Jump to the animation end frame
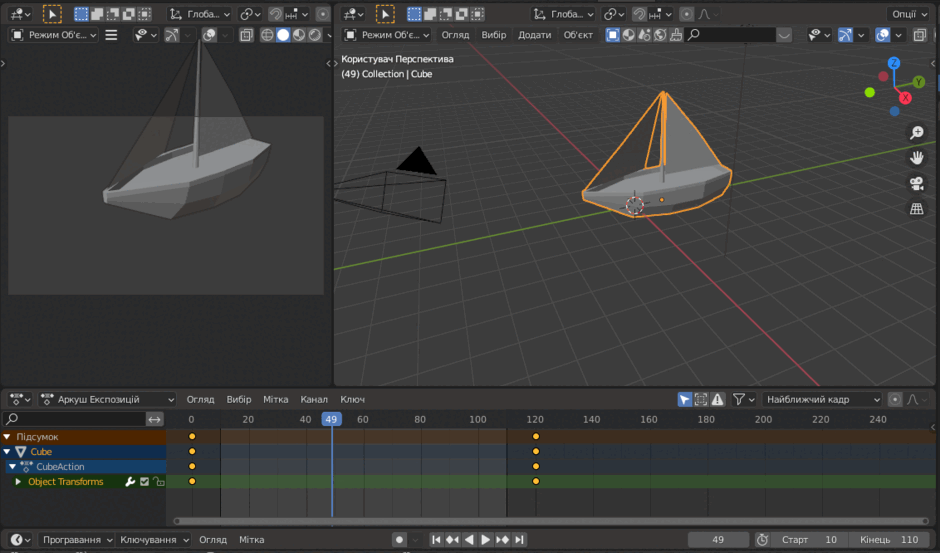Image resolution: width=940 pixels, height=553 pixels. click(x=519, y=540)
